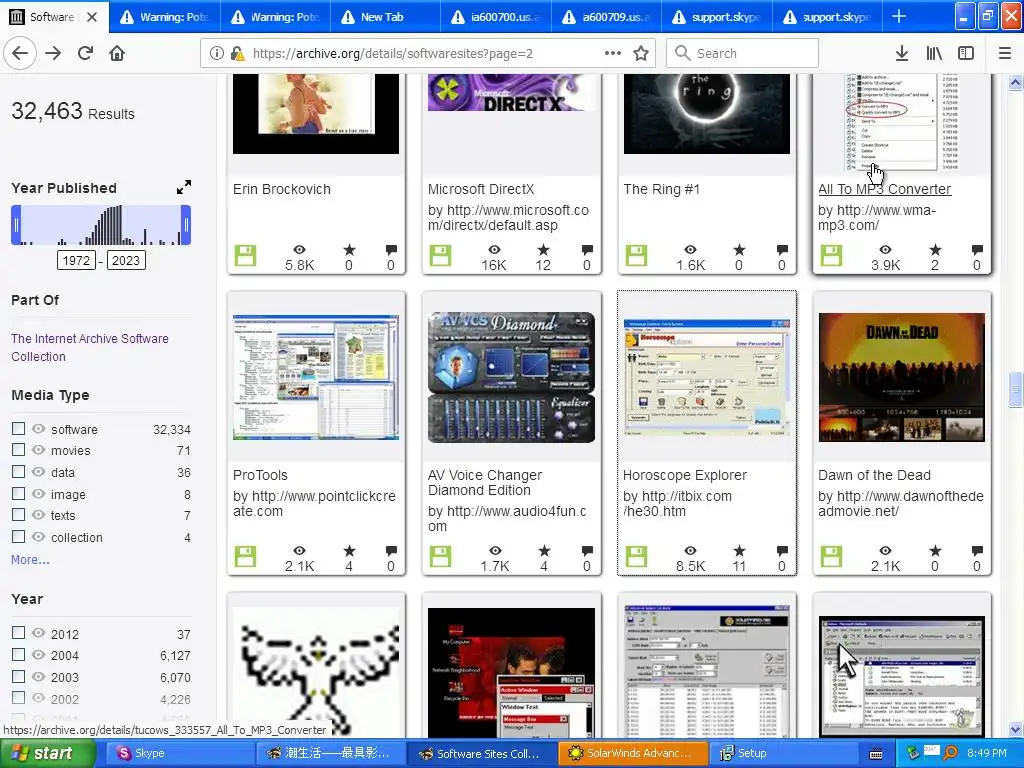
Task: Go back using the browser back arrow
Action: pyautogui.click(x=20, y=54)
